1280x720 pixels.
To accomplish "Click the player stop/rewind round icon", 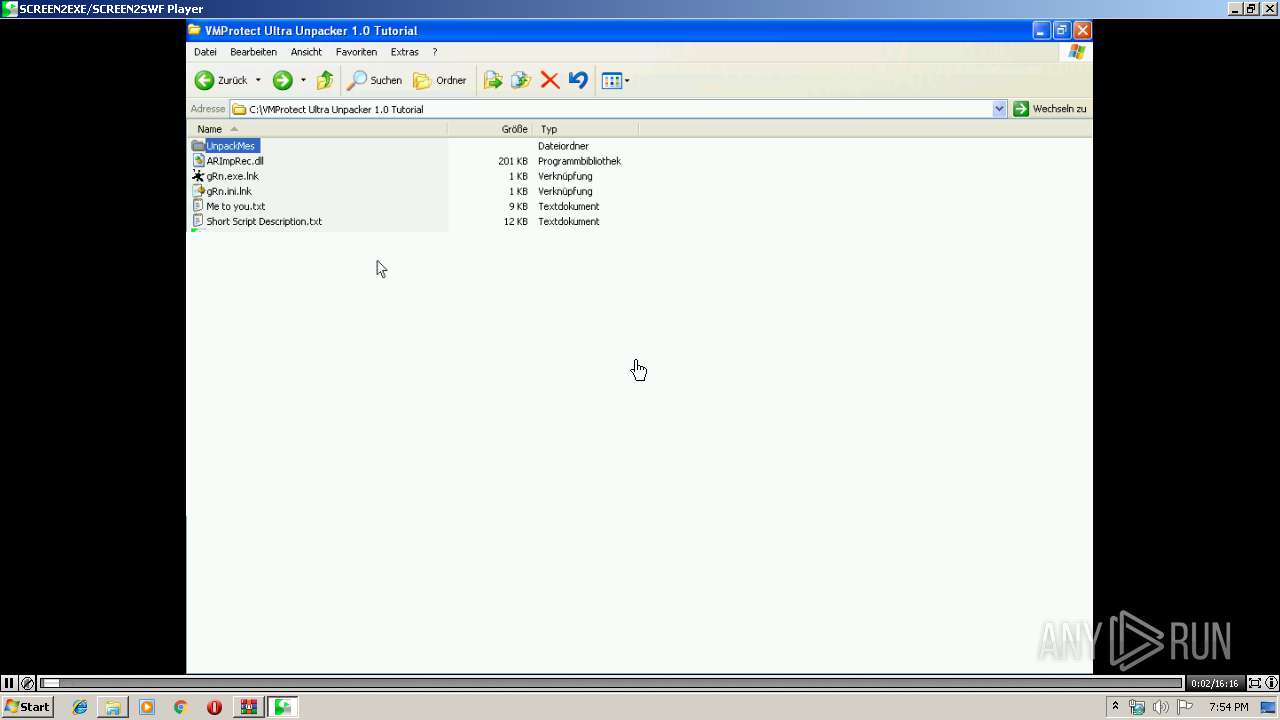I will (27, 683).
